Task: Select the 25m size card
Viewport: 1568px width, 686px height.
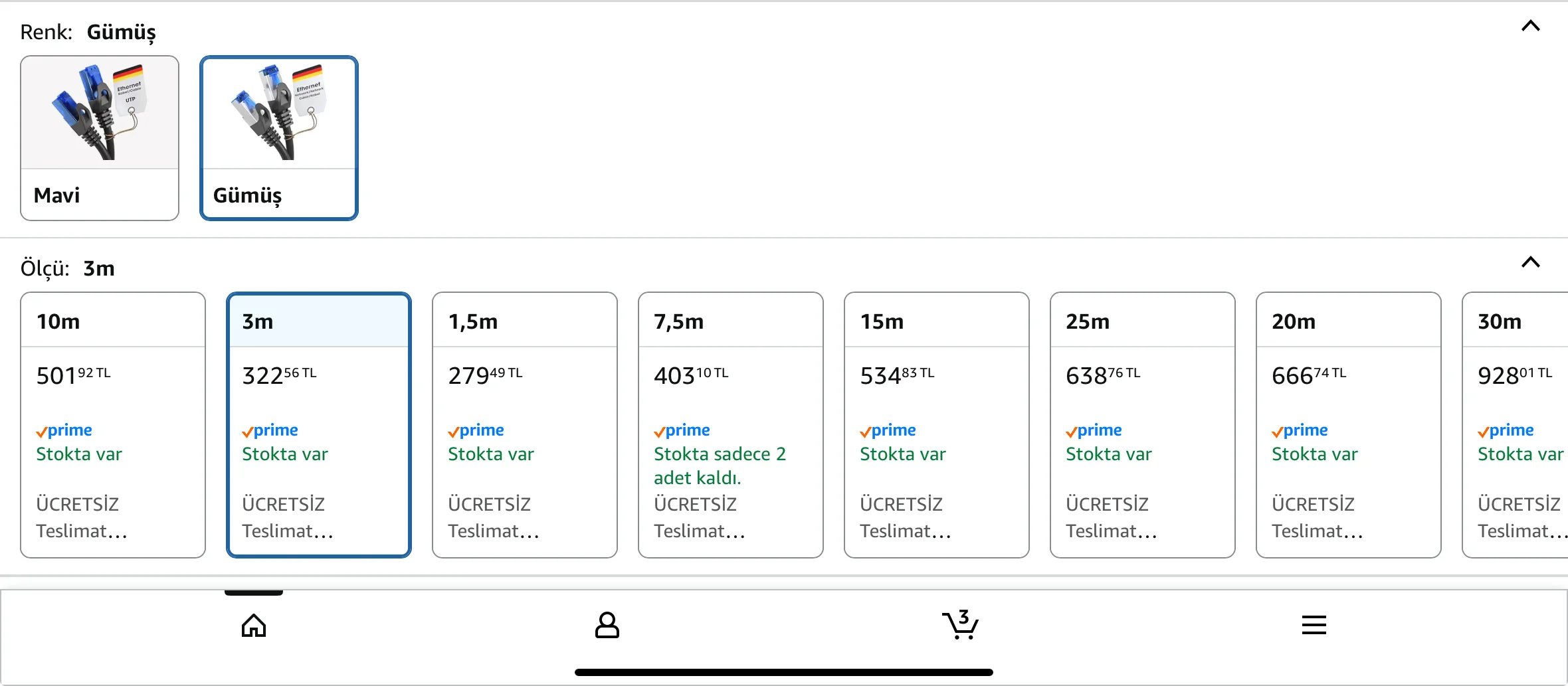Action: click(x=1143, y=321)
